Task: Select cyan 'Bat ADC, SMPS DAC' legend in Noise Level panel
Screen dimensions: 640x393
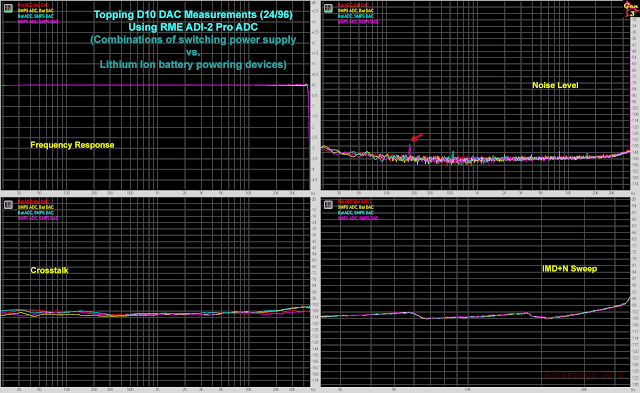Action: pyautogui.click(x=356, y=16)
